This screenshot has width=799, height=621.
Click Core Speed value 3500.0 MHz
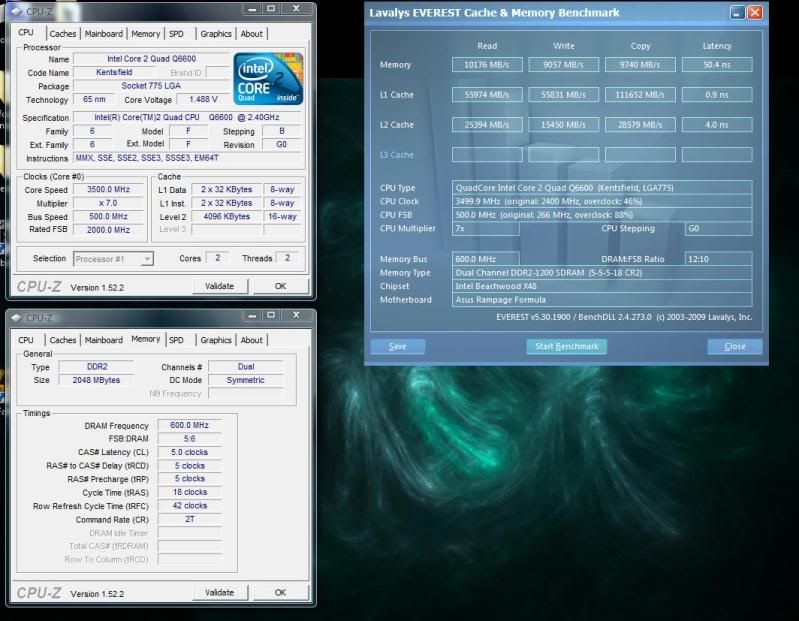pos(109,190)
